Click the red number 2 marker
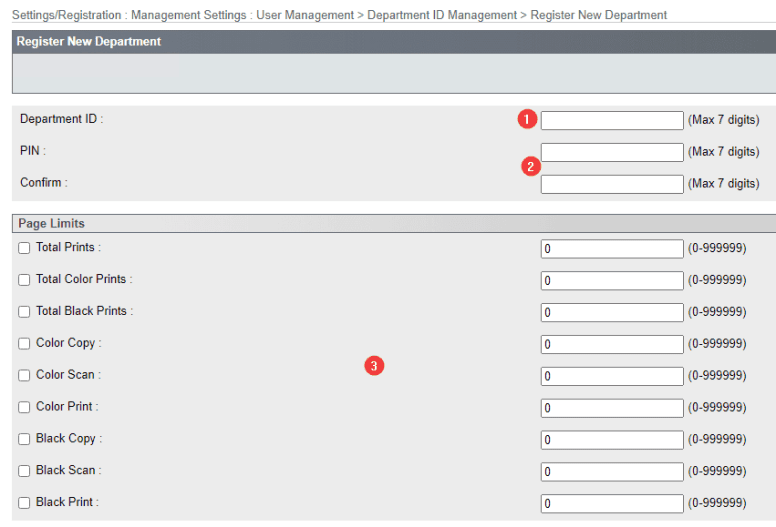776x527 pixels. 532,166
